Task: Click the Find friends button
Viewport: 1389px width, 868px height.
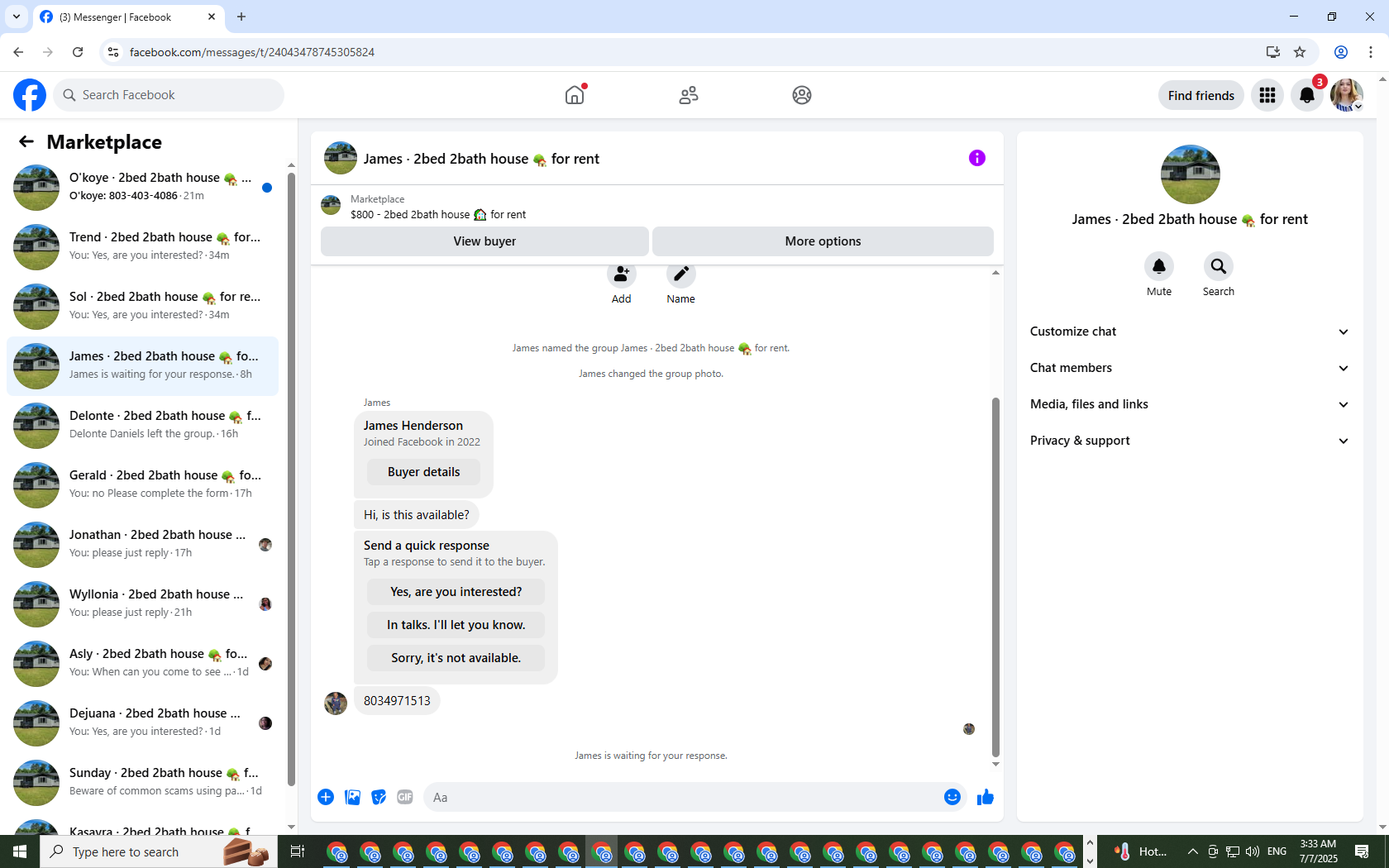Action: pos(1200,95)
